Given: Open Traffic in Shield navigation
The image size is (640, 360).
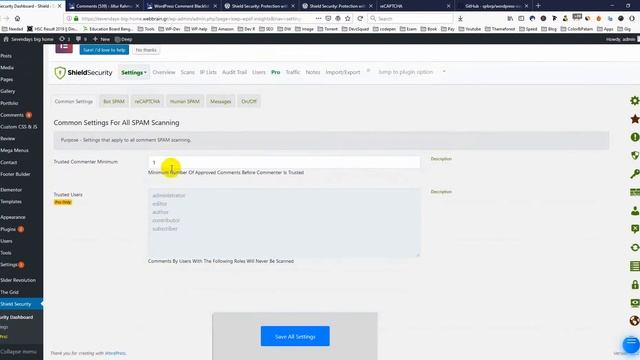Looking at the screenshot, I should click(x=293, y=72).
